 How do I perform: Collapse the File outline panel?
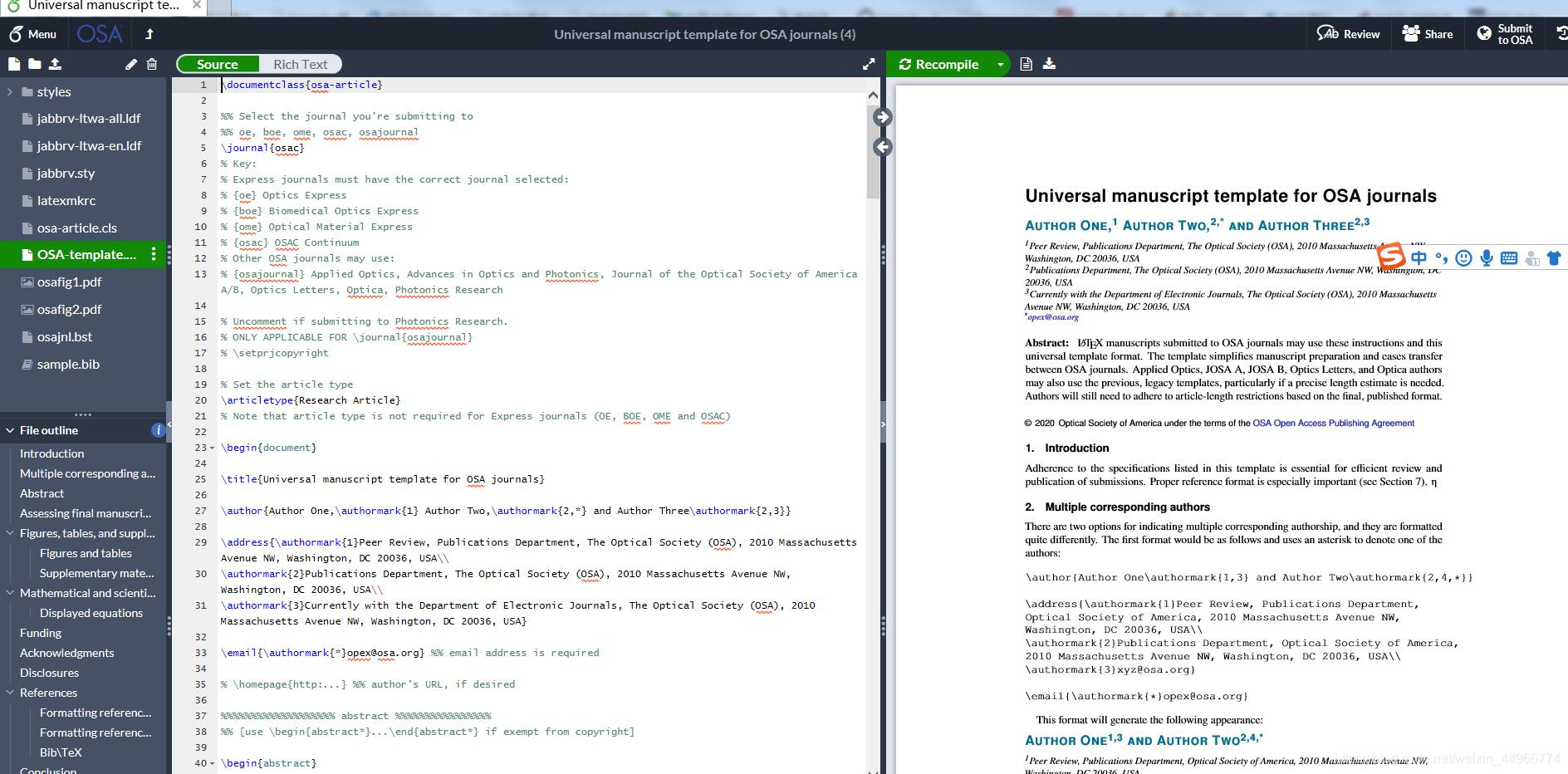10,430
